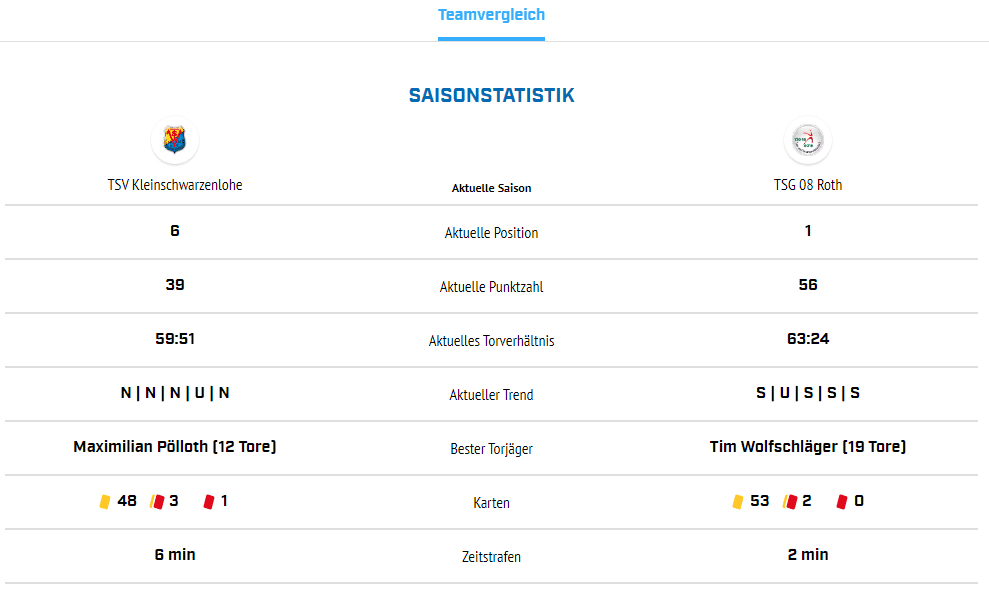Viewport: 989px width, 606px height.
Task: Click the TSV Kleinschwarzenlohe club crest
Action: point(175,140)
